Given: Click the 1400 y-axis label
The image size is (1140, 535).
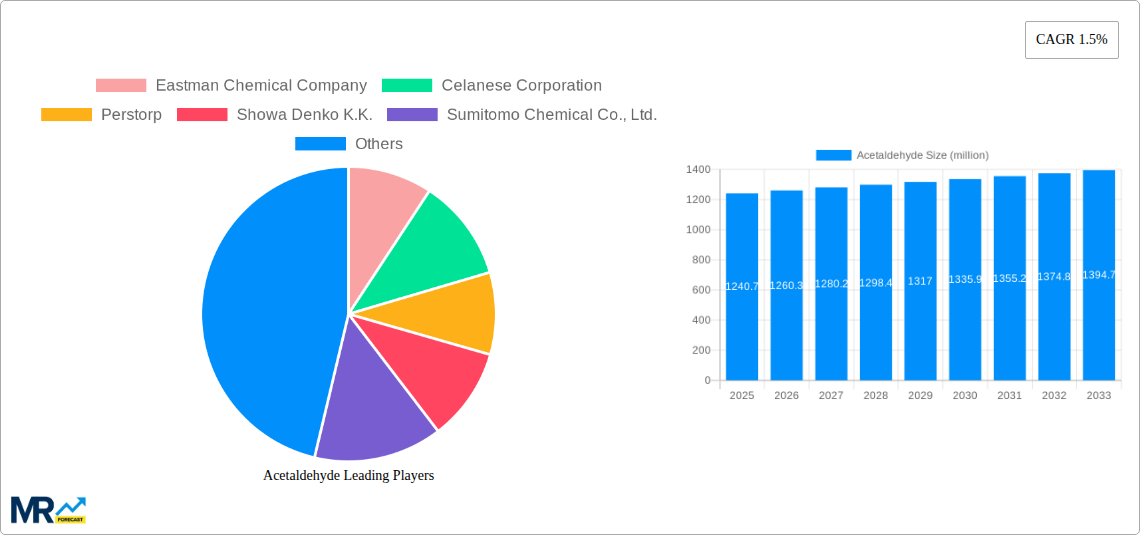Looking at the screenshot, I should pos(698,169).
